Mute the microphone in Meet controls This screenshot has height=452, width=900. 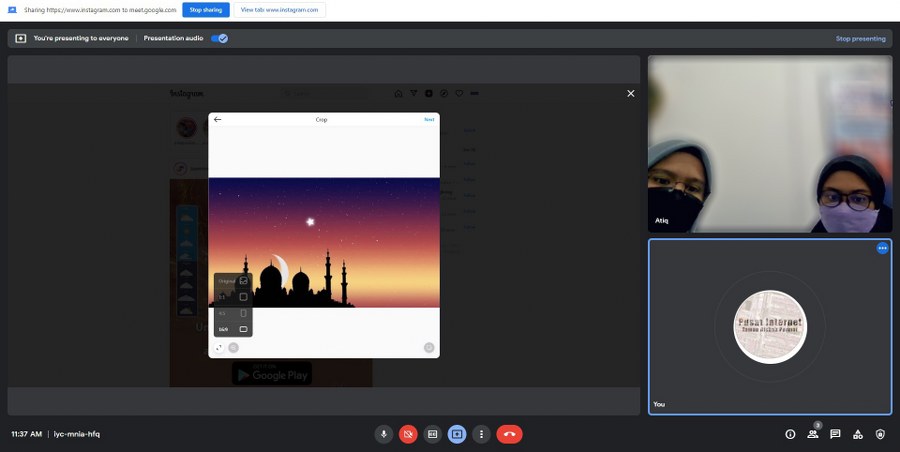[383, 434]
